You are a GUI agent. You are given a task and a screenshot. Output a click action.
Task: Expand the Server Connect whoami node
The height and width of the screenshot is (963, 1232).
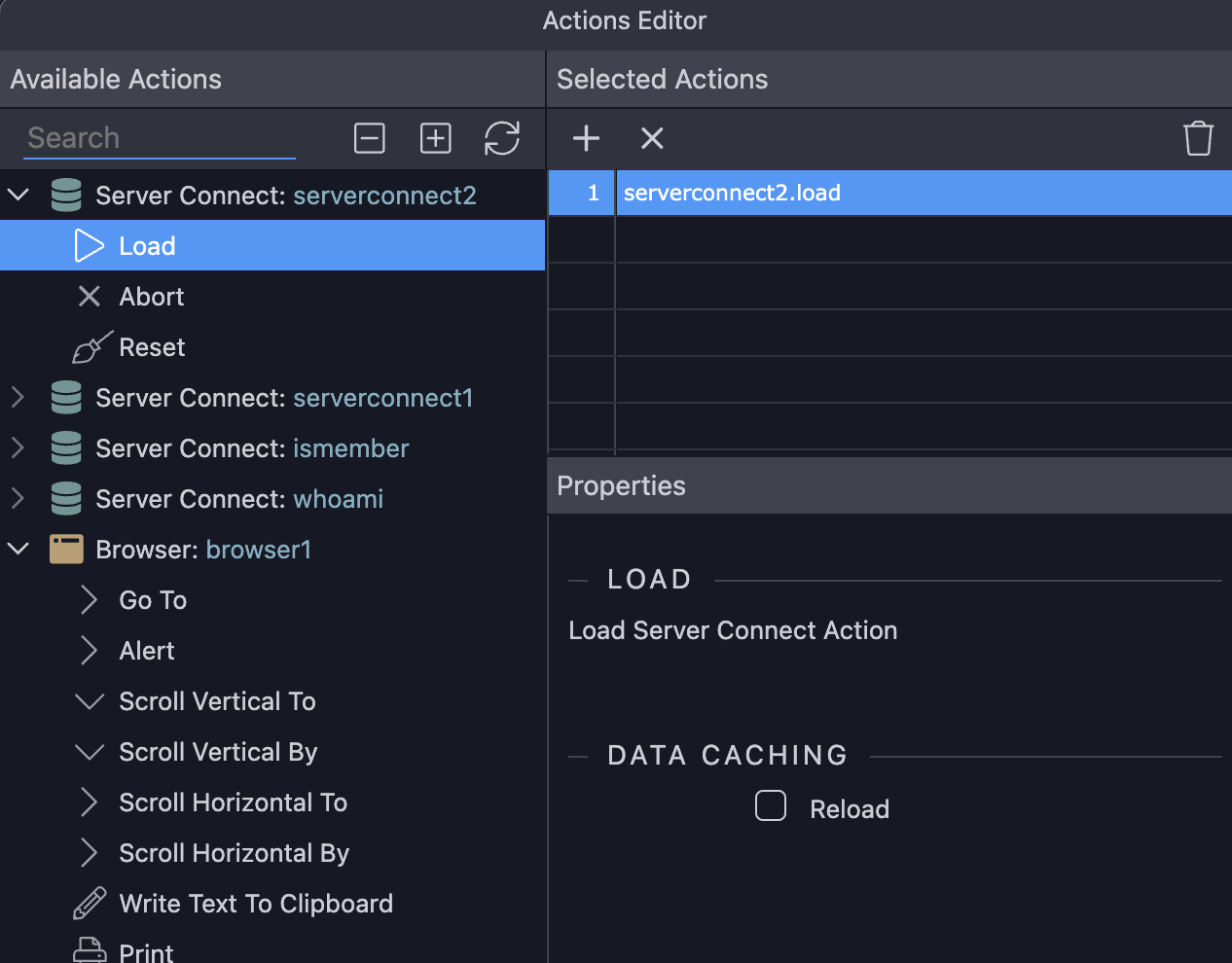click(x=18, y=498)
